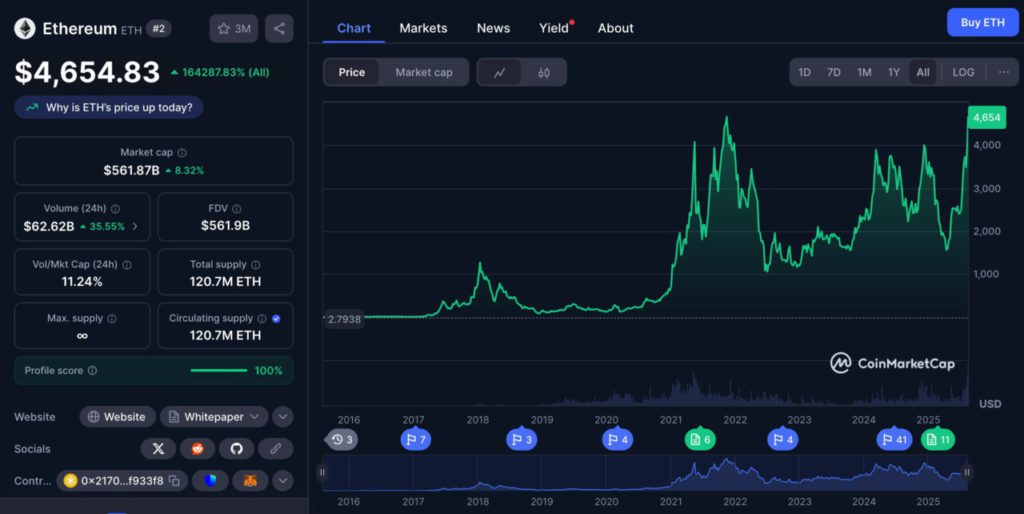Open Ethereum Reddit social link
This screenshot has width=1024, height=514.
pyautogui.click(x=197, y=449)
